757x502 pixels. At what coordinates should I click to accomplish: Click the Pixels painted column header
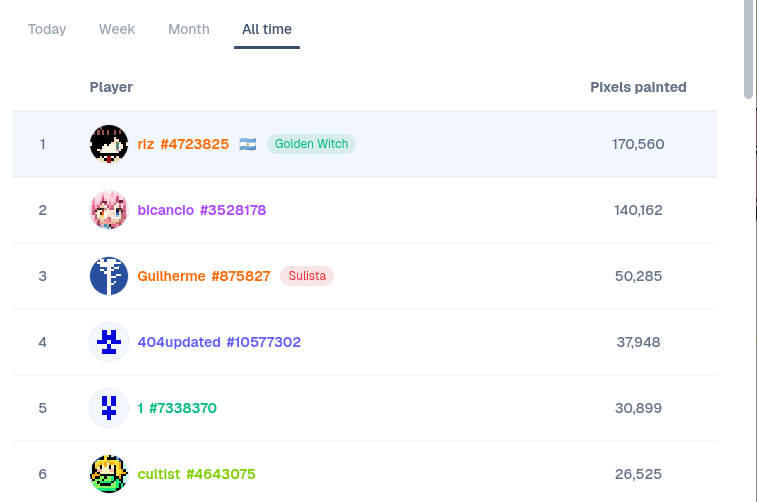pyautogui.click(x=638, y=87)
